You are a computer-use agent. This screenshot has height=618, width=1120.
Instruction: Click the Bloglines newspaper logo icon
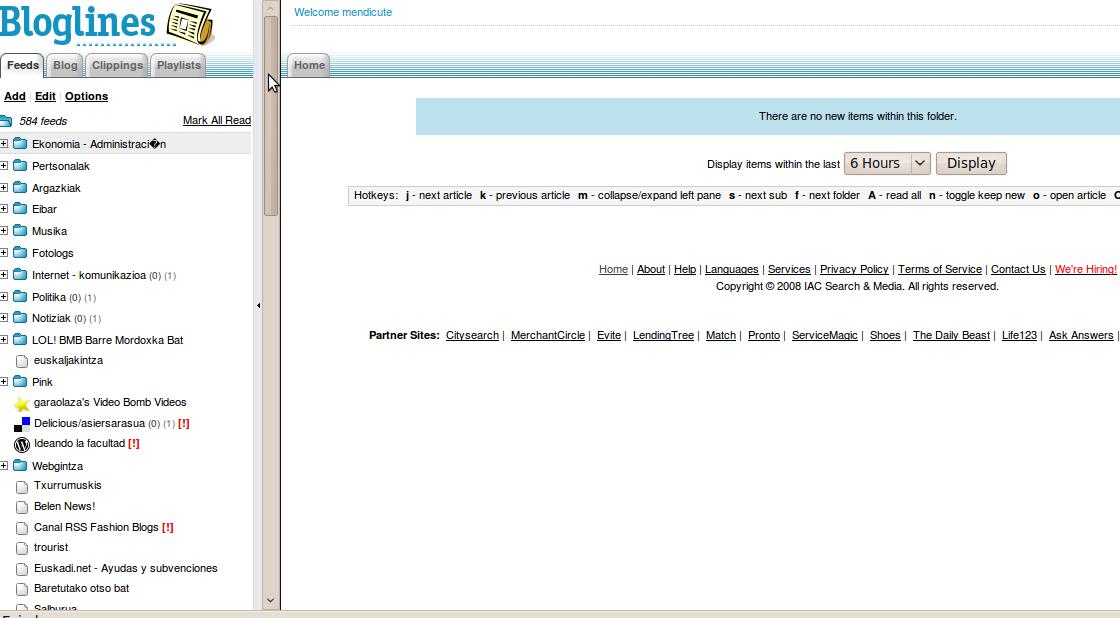[190, 25]
